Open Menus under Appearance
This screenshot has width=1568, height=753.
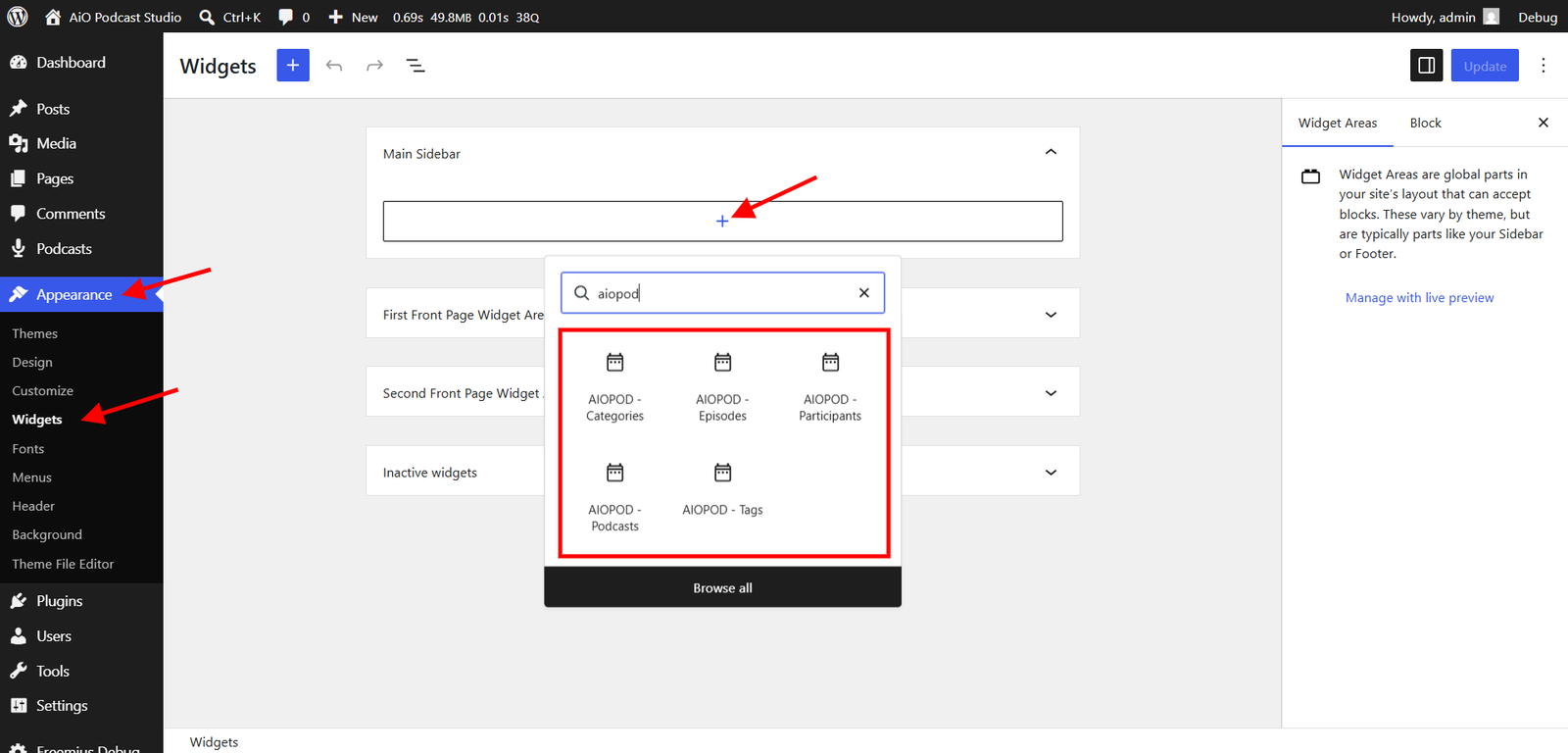click(x=32, y=477)
